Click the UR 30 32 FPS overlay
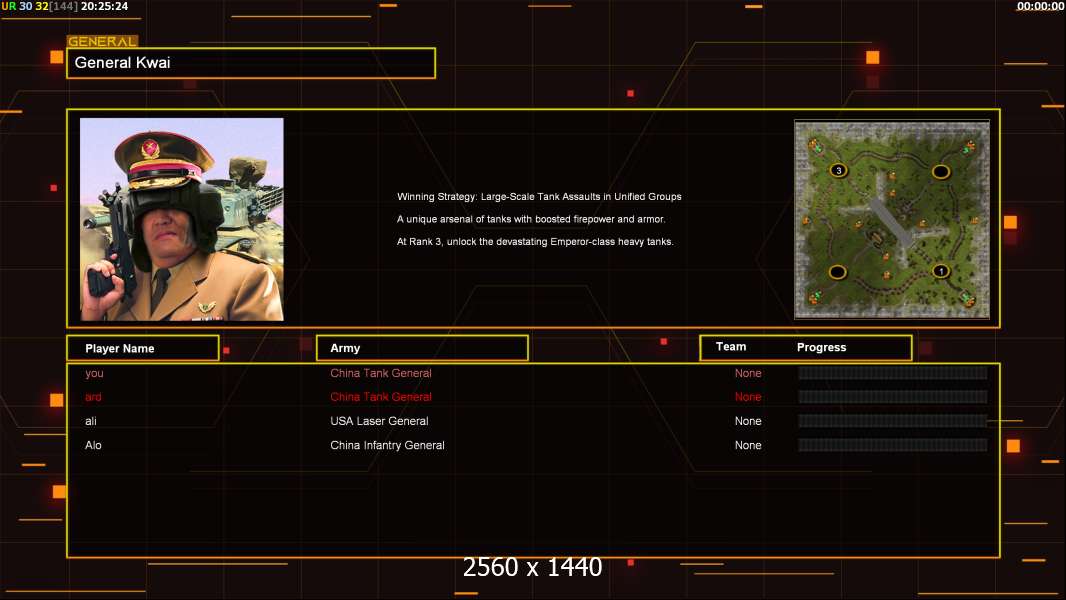The height and width of the screenshot is (600, 1066). click(x=39, y=6)
